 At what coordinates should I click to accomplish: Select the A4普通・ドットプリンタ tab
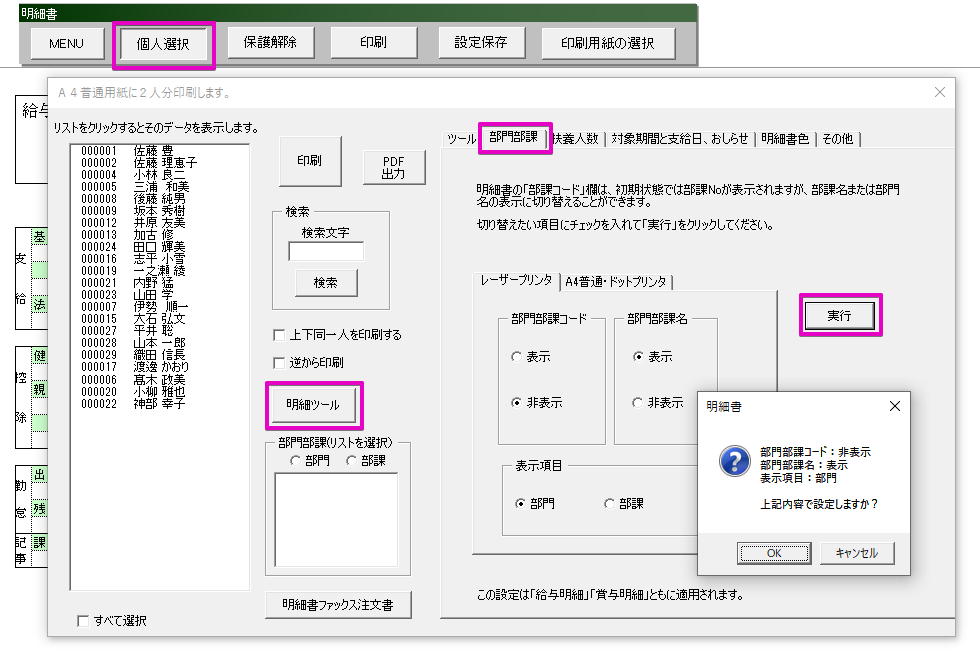[615, 282]
